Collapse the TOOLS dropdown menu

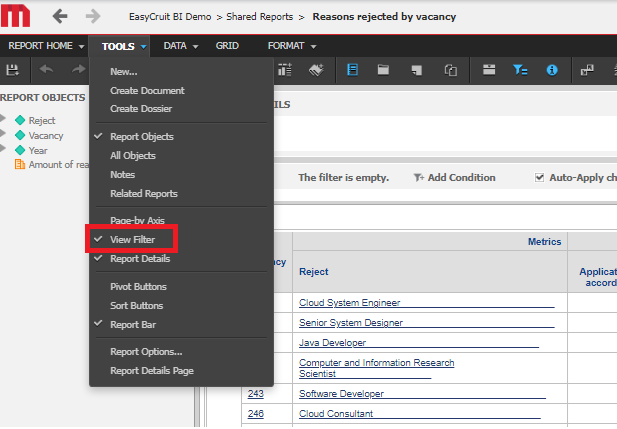[123, 46]
